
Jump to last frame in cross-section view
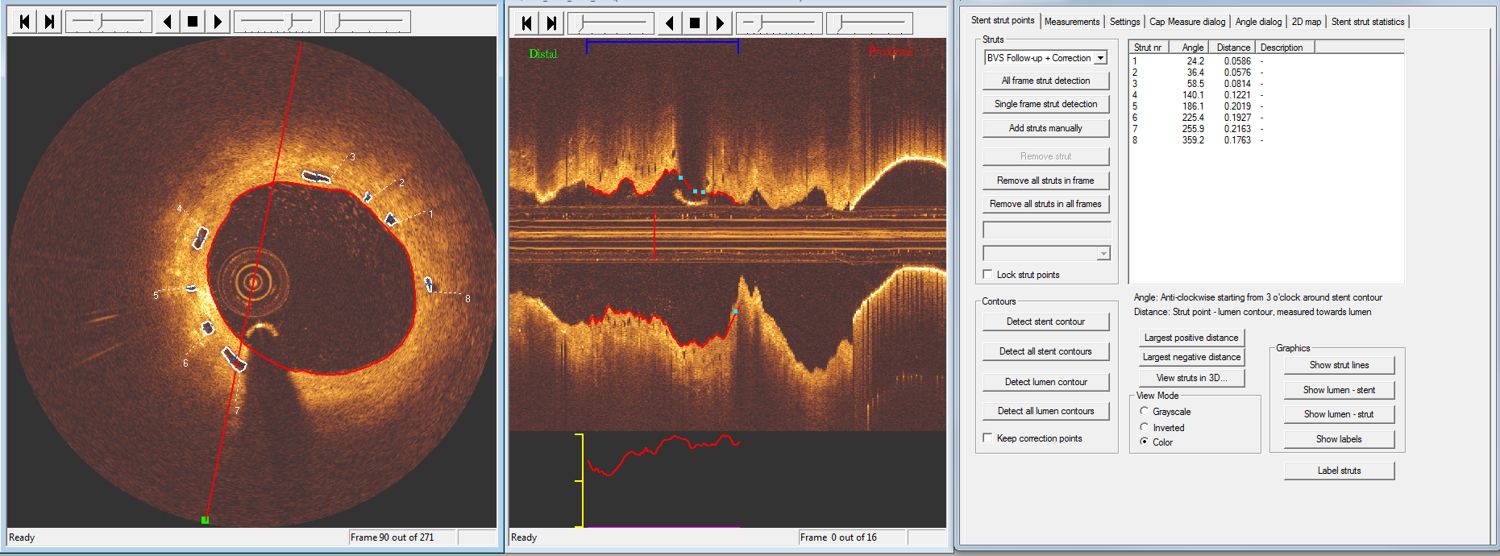(49, 22)
